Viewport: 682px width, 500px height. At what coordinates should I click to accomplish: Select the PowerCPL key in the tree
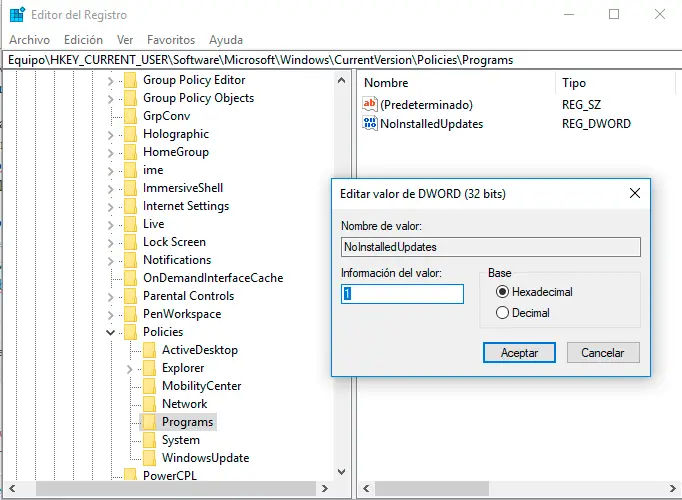[170, 476]
